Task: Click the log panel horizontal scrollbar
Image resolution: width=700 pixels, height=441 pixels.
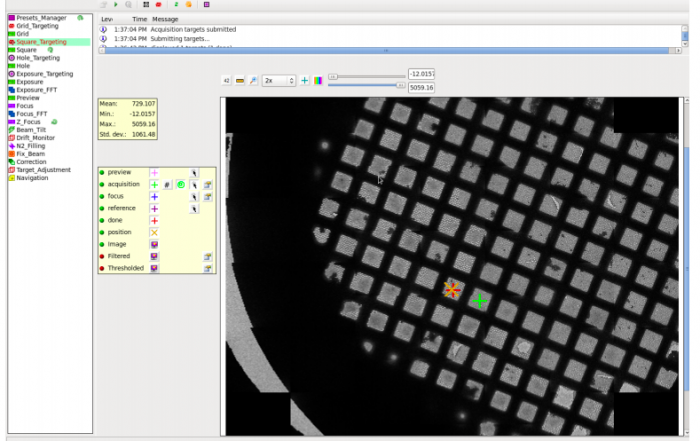Action: pos(387,51)
